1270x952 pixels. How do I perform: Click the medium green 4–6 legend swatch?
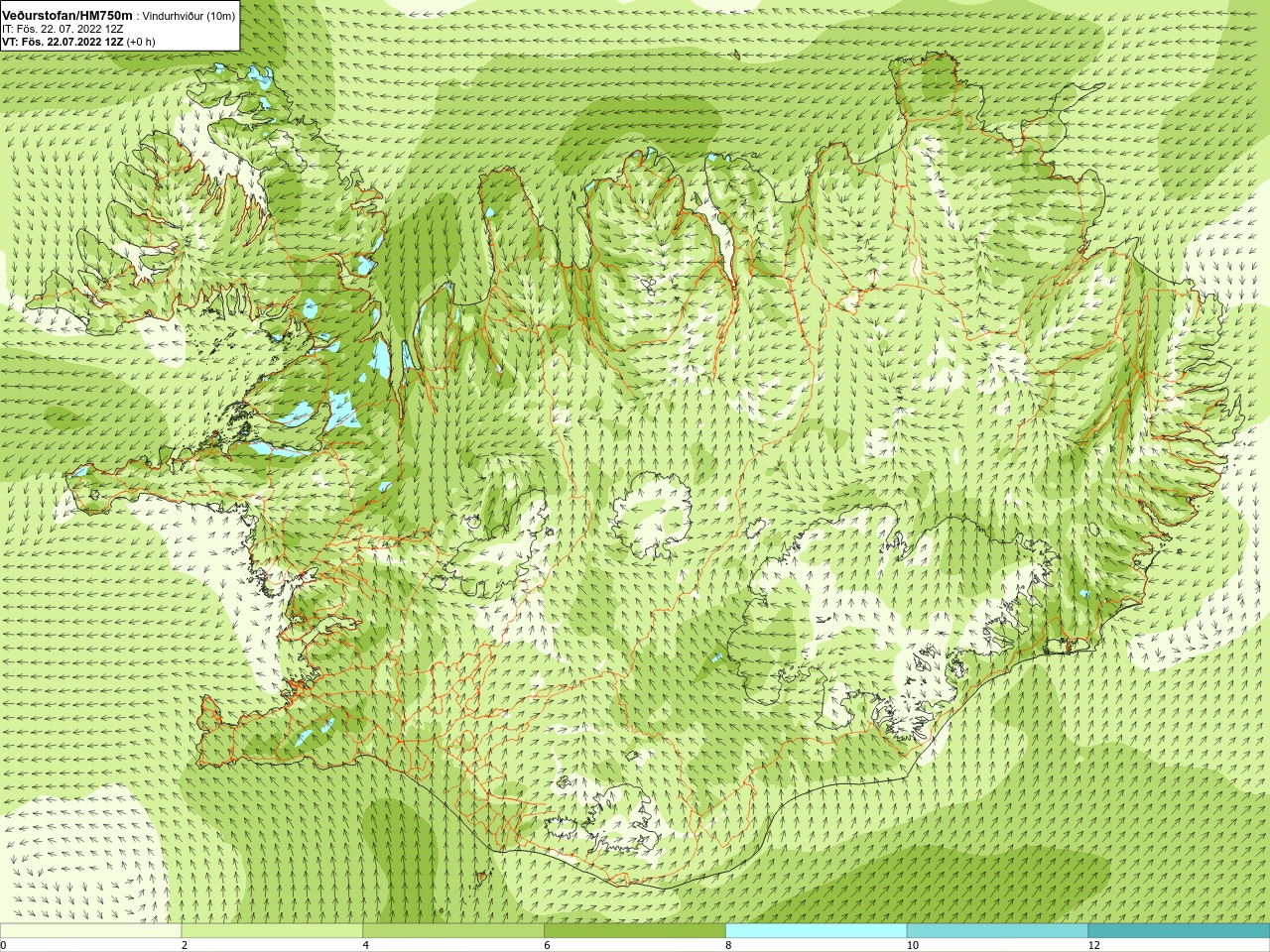(453, 931)
